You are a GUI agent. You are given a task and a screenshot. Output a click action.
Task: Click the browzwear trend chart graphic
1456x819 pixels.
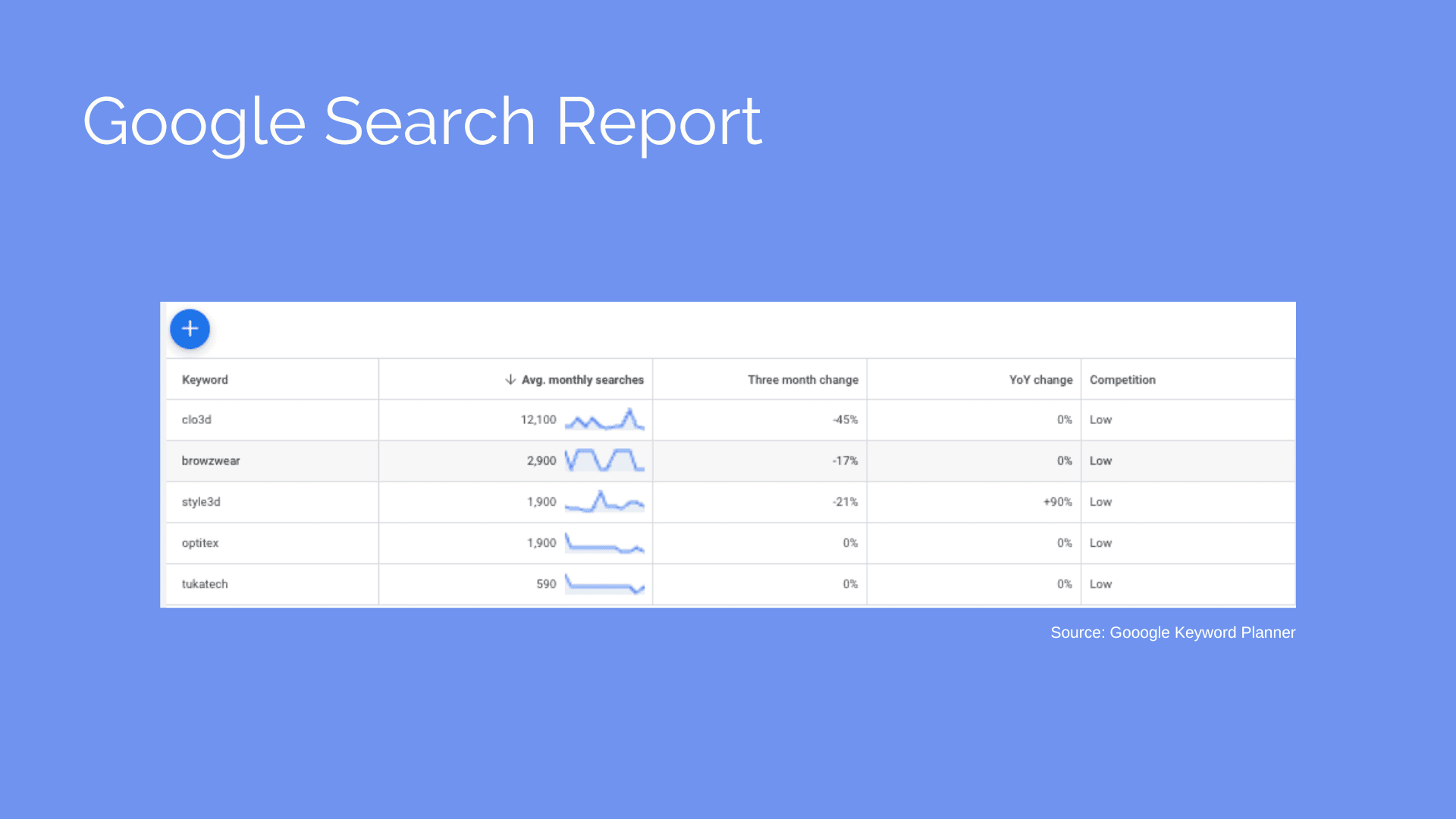[604, 460]
